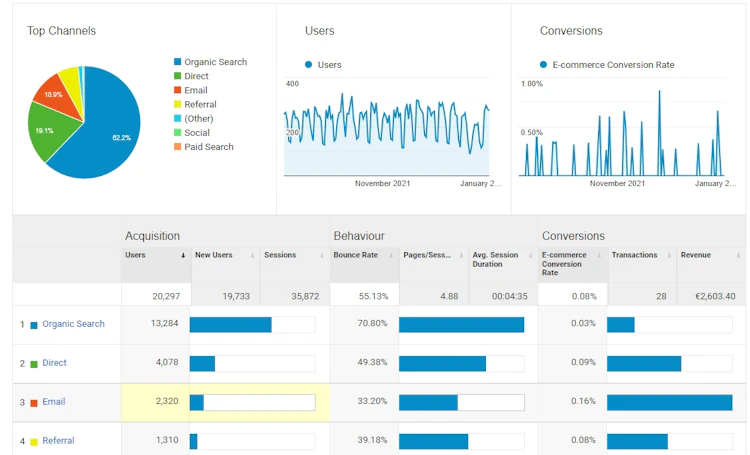Screen dimensions: 750x455
Task: Open the Organic Search channel link
Action: (73, 324)
